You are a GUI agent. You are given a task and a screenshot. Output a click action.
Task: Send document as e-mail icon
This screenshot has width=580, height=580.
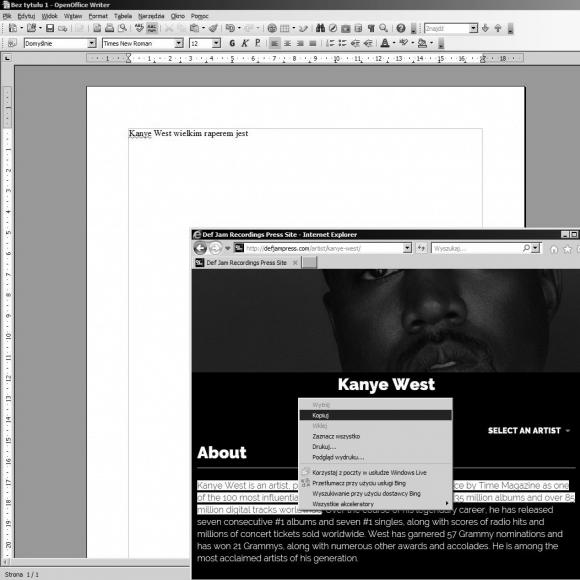63,28
